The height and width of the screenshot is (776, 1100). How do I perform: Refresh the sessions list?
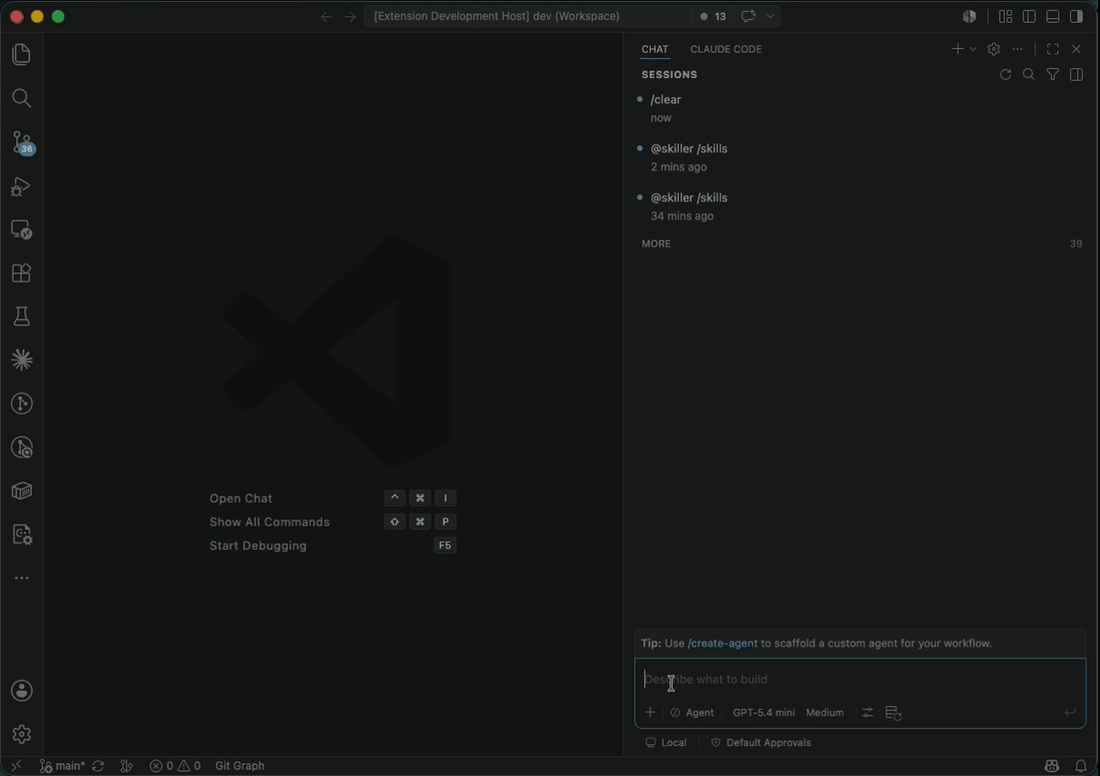pyautogui.click(x=1005, y=74)
